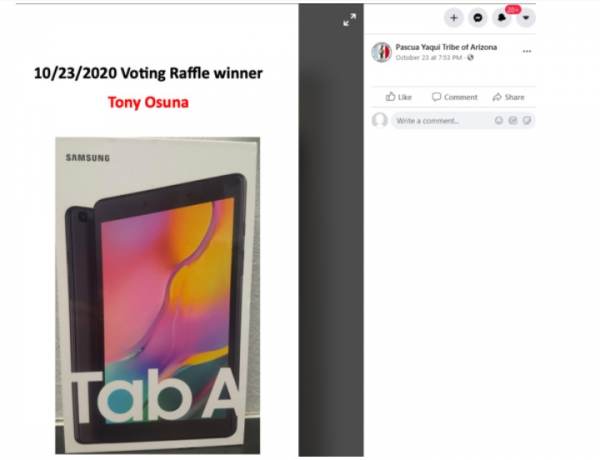Open the Create plus menu
600x460 pixels.
pos(454,18)
